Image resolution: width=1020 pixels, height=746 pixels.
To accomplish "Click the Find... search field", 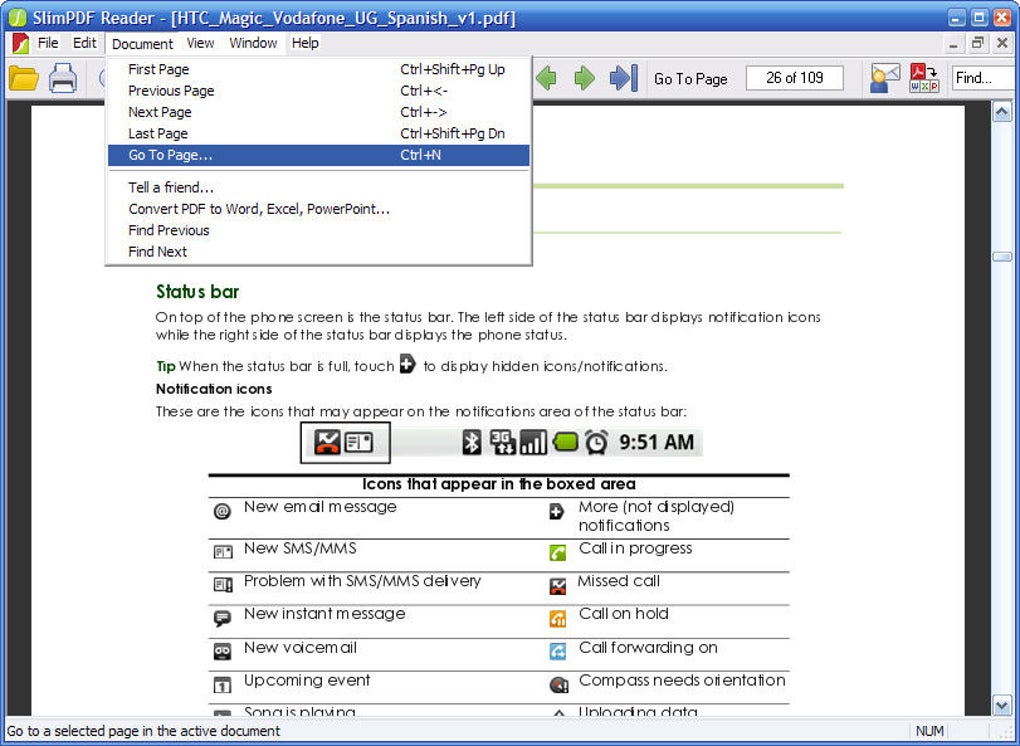I will pyautogui.click(x=982, y=78).
